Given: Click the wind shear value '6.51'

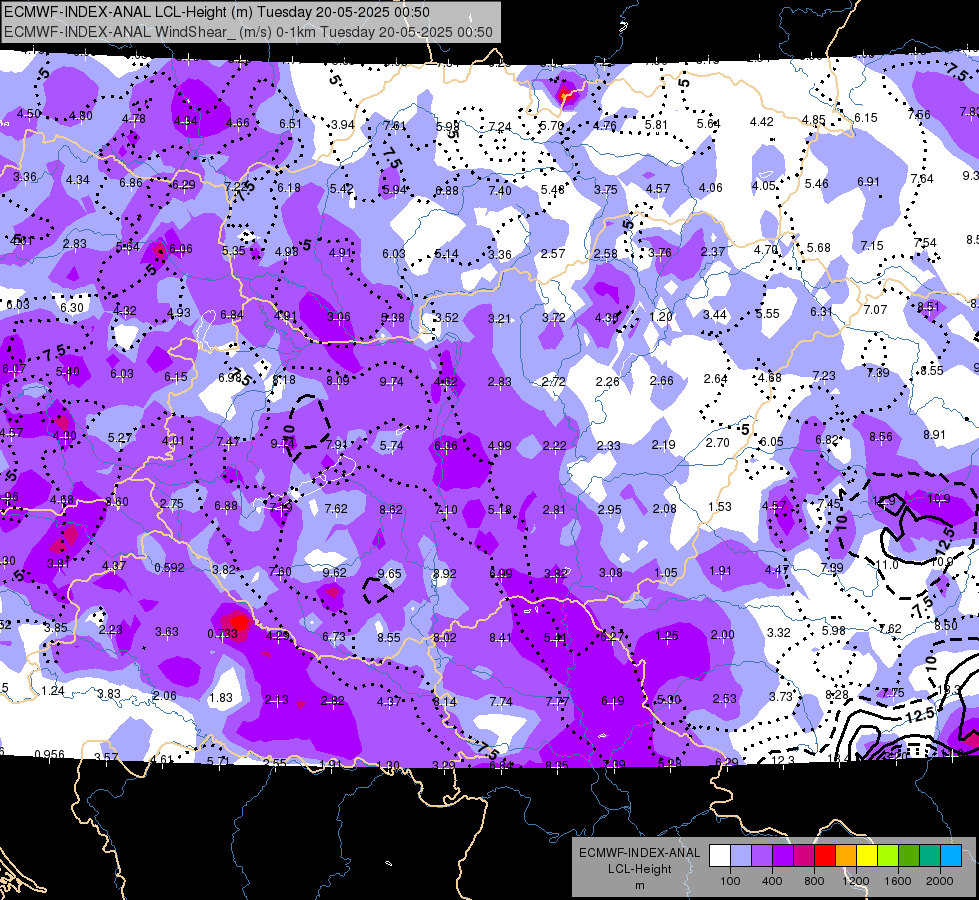Looking at the screenshot, I should 290,124.
